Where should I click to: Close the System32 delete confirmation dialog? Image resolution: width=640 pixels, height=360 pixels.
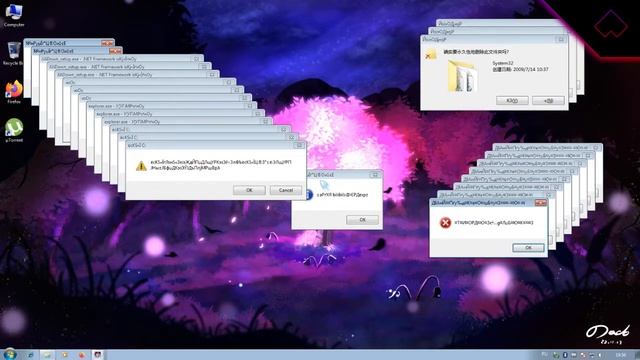pos(561,39)
